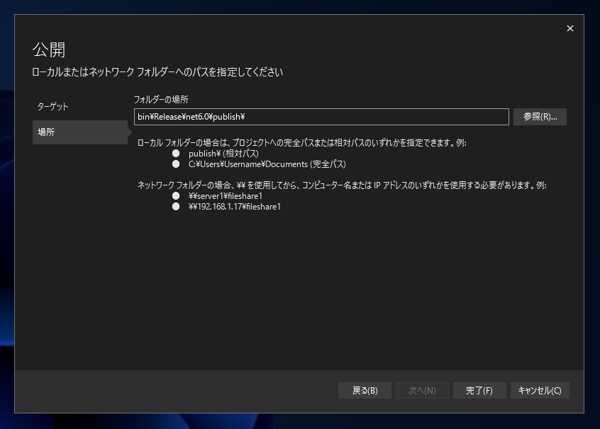Click the 参照(R)... browse button
This screenshot has height=429, width=600.
tap(540, 117)
